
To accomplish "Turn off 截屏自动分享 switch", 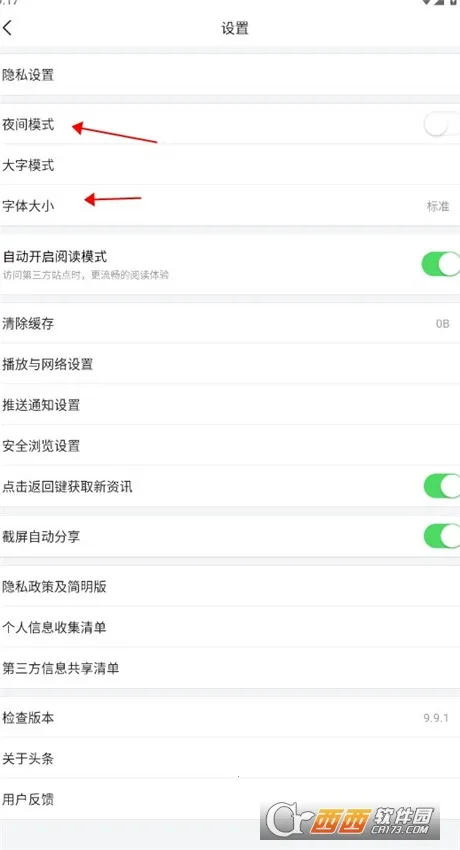I will coord(442,537).
